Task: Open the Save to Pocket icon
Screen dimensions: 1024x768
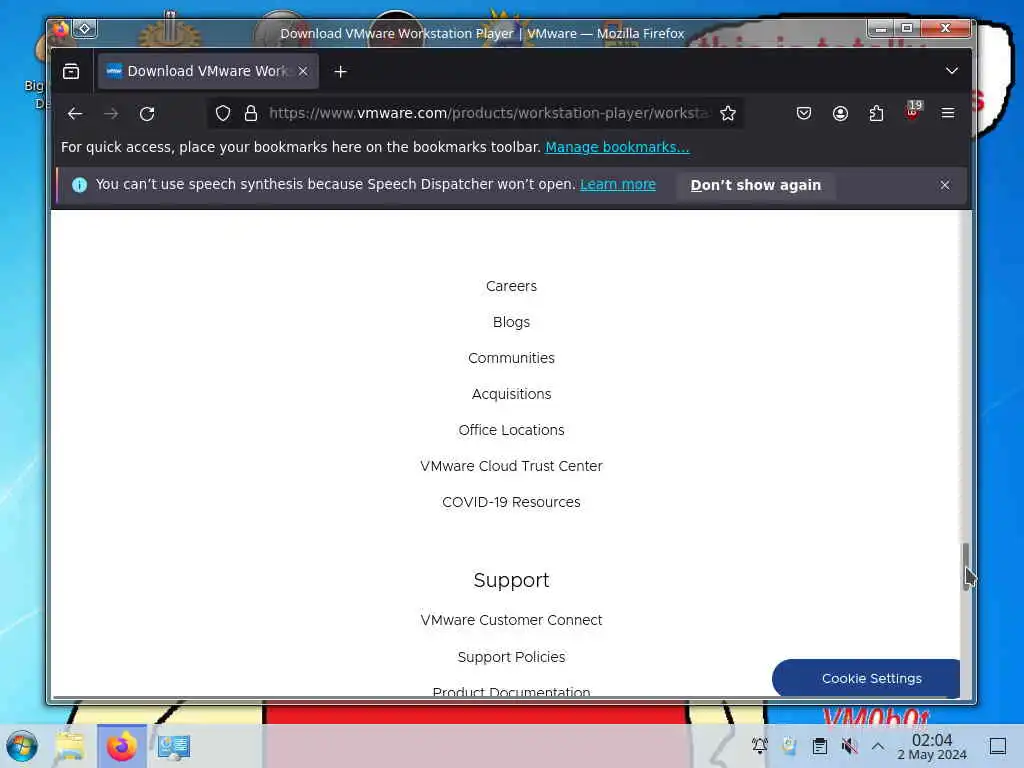Action: point(804,114)
